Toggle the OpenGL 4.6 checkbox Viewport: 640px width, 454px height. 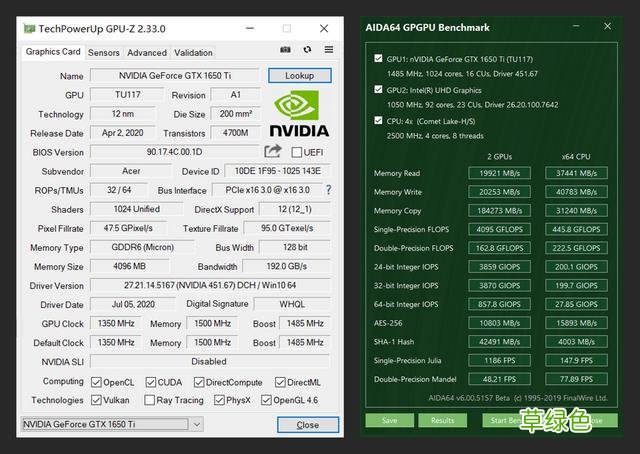pyautogui.click(x=266, y=400)
